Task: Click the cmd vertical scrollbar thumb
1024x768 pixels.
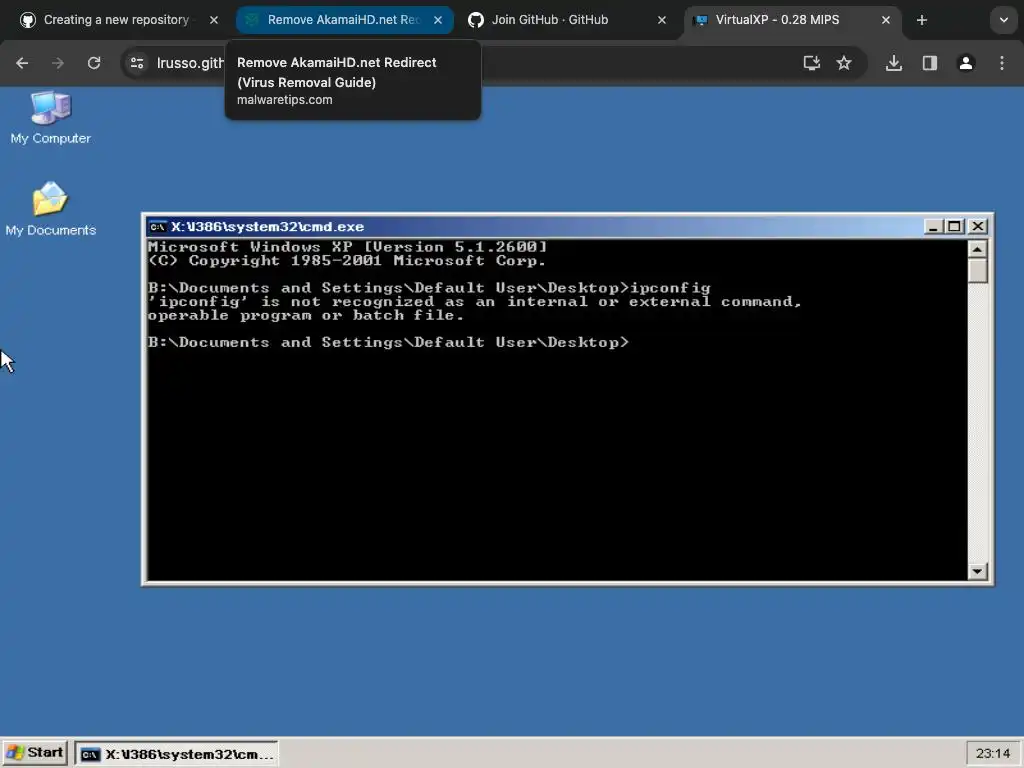Action: point(977,270)
